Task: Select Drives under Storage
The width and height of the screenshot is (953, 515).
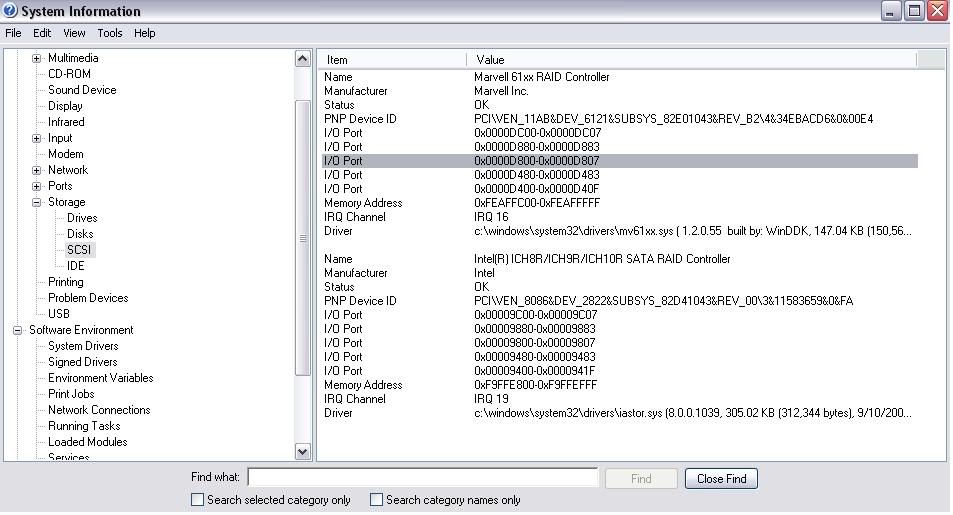Action: (x=82, y=218)
